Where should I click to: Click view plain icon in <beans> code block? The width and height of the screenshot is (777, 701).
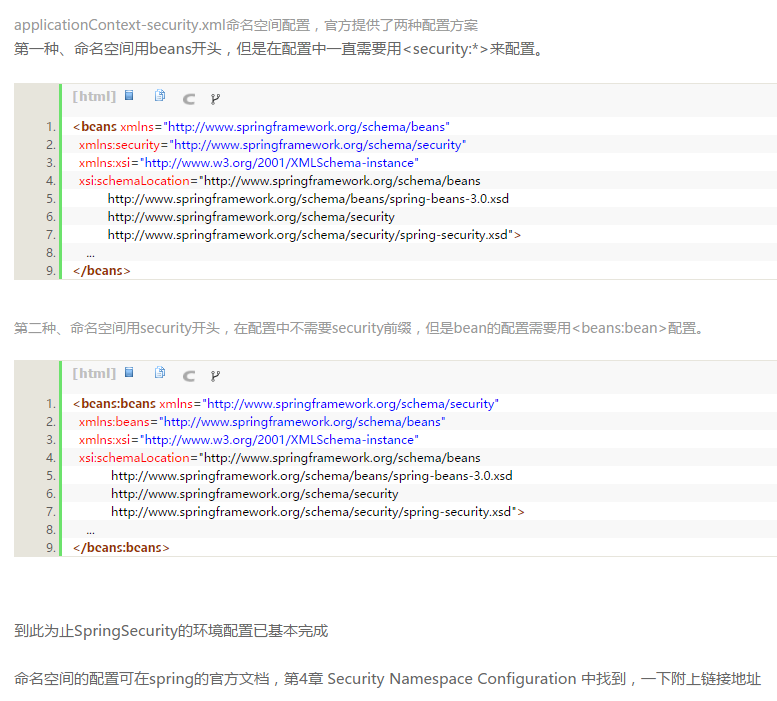click(x=129, y=95)
